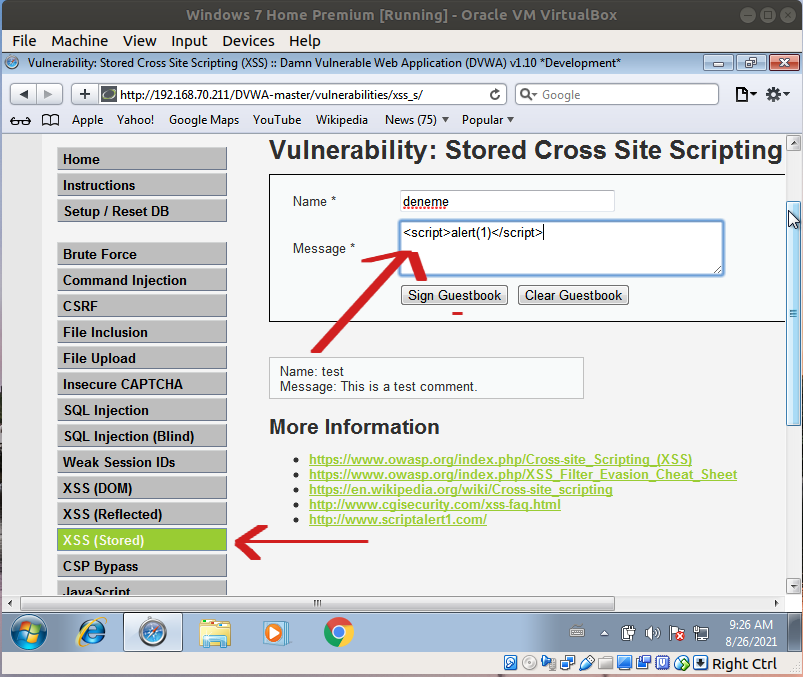The image size is (803, 677).
Task: Show hidden tray icons arrow
Action: [604, 633]
